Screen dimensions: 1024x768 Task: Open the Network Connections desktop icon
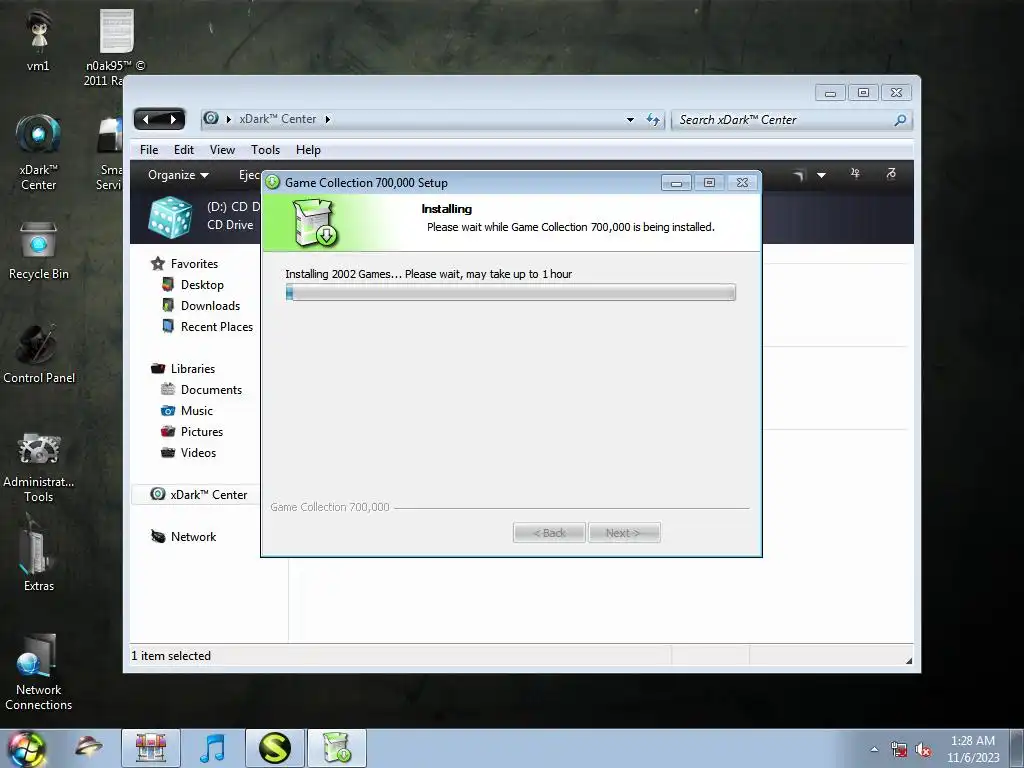[39, 673]
